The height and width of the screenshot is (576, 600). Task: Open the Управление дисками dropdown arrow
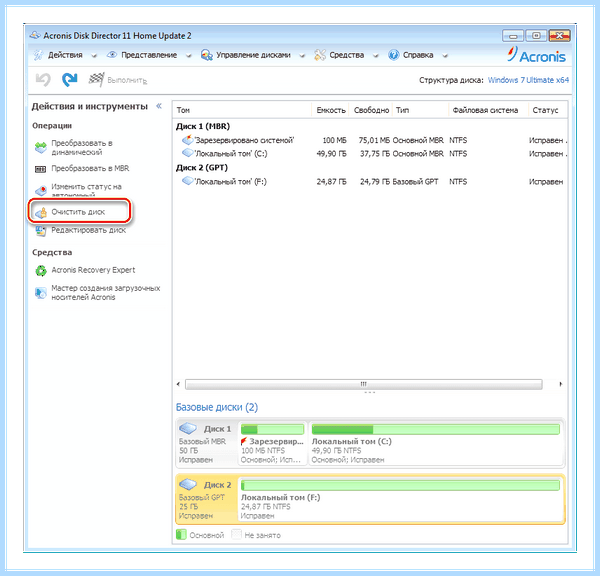[x=302, y=56]
